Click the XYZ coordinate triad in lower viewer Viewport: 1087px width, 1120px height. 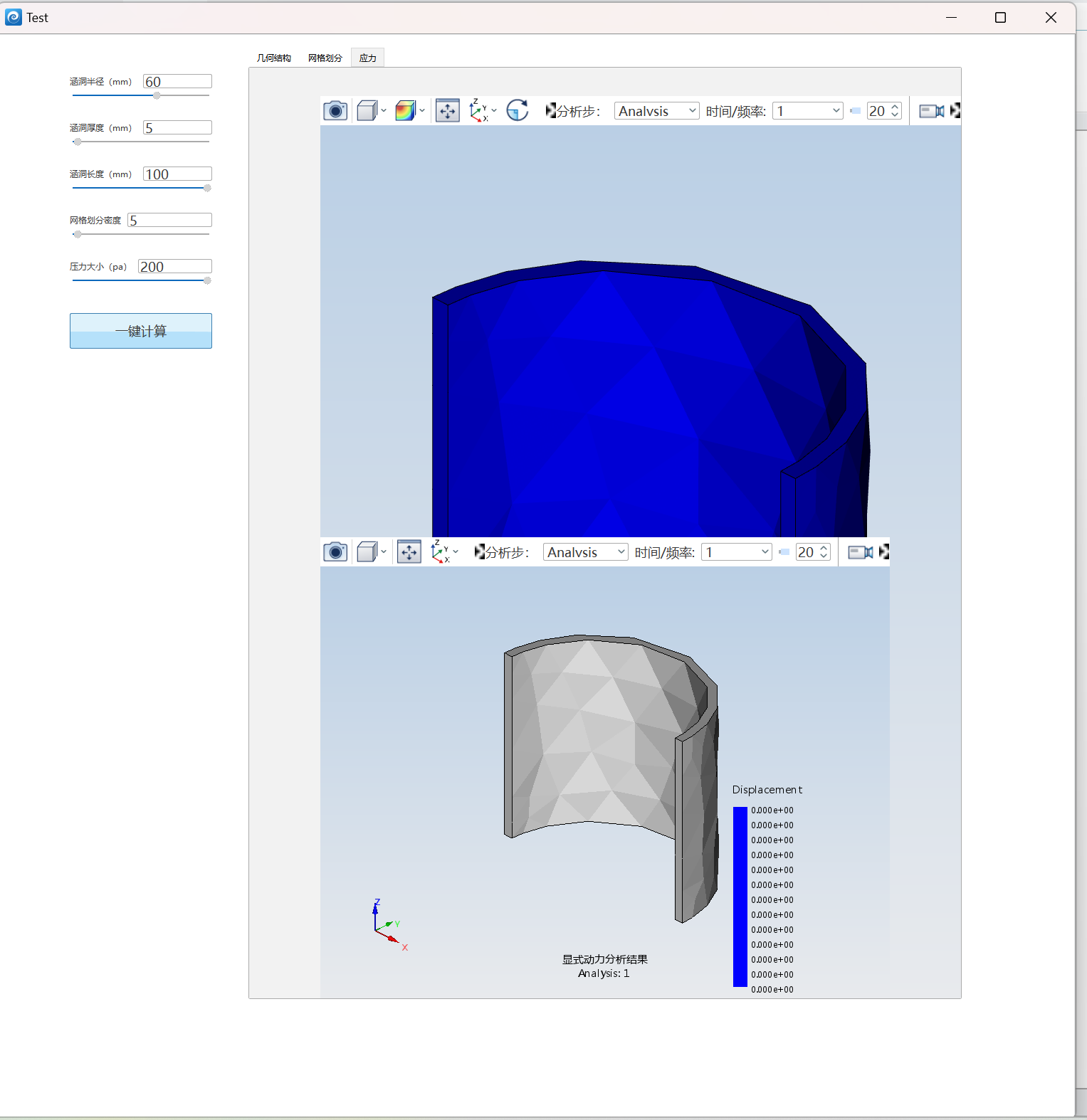(390, 925)
